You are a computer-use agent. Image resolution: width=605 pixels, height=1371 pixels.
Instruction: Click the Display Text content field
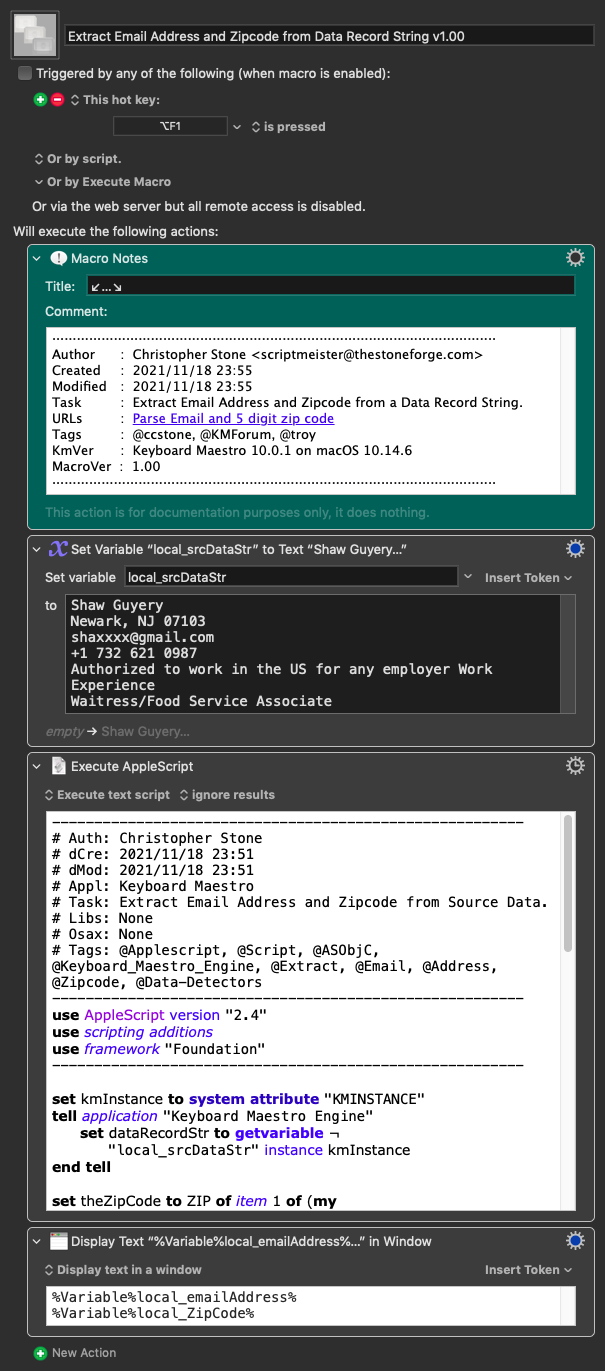tap(310, 1305)
